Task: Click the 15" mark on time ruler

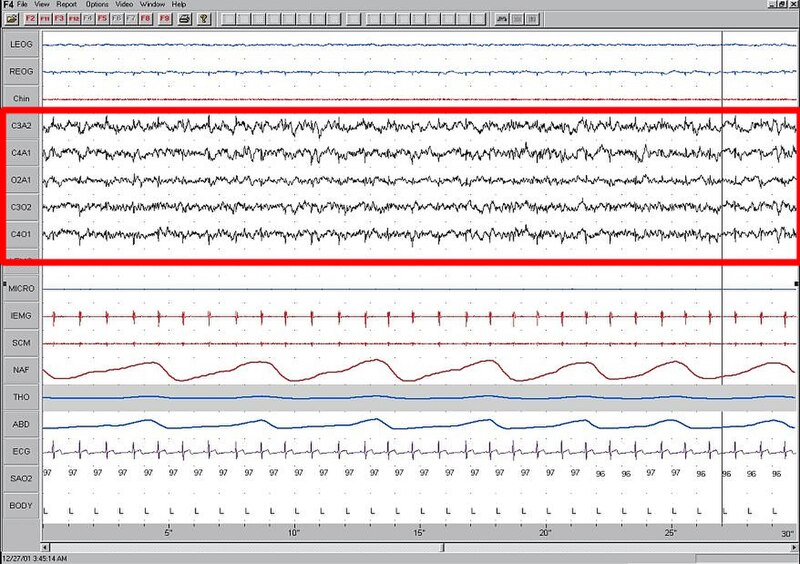Action: coord(419,531)
